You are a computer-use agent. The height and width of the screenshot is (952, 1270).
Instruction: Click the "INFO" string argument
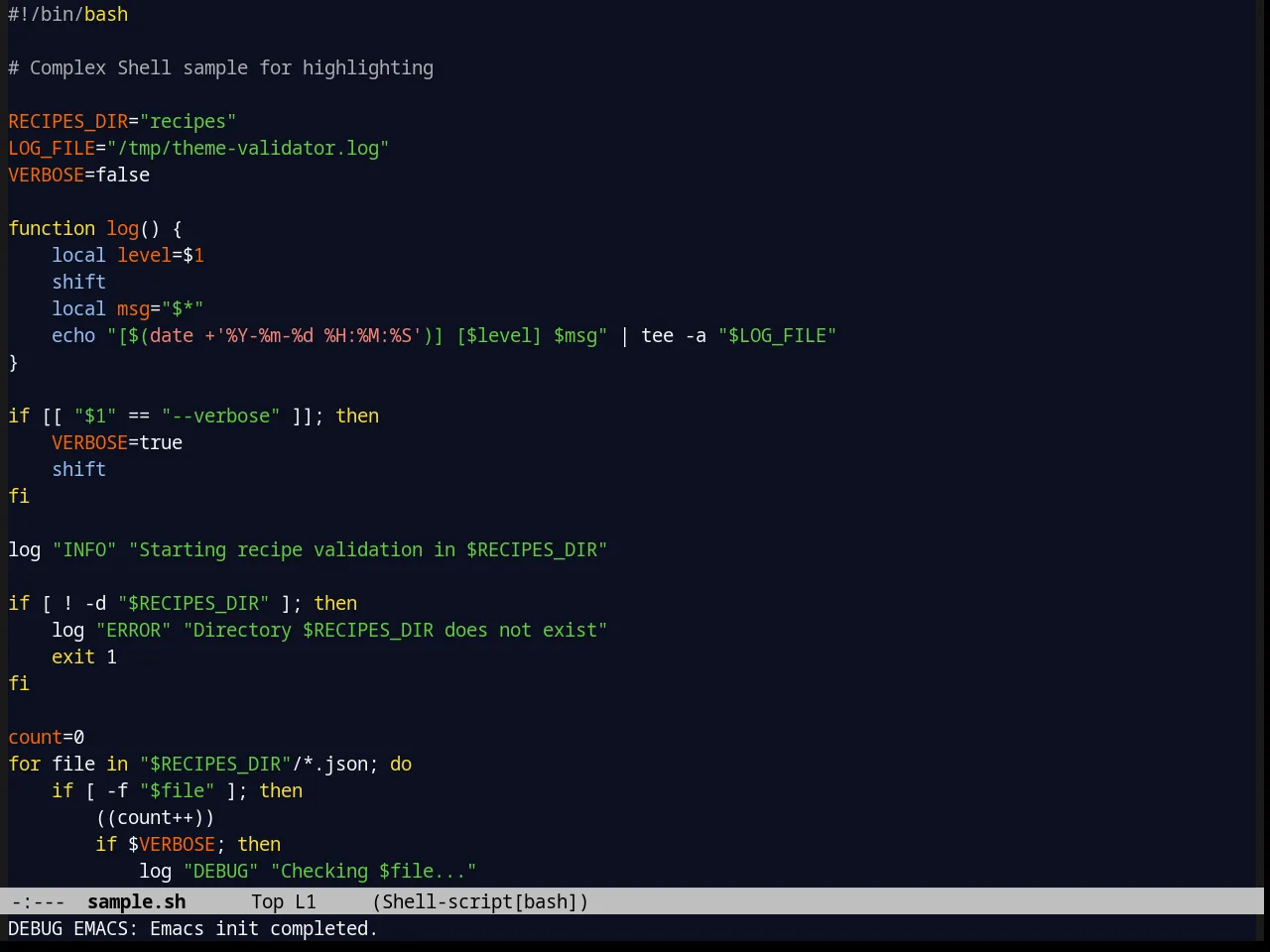point(84,549)
